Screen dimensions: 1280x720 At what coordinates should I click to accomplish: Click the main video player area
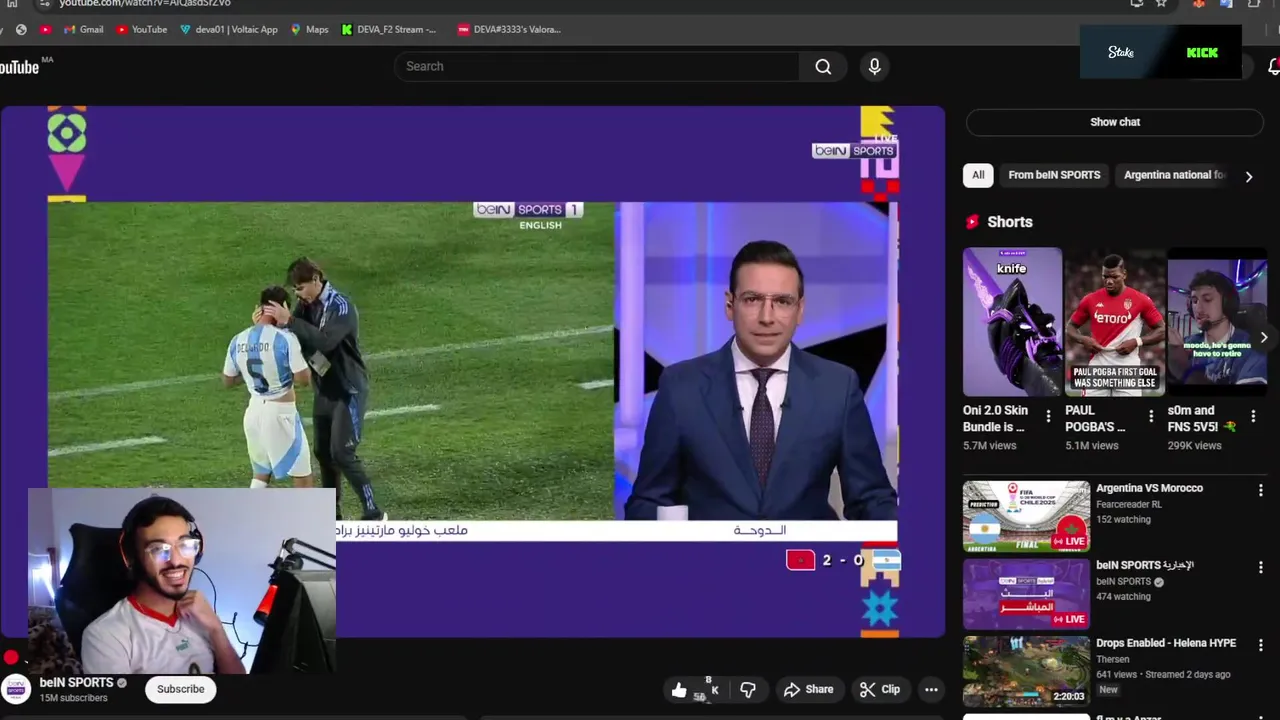(x=472, y=372)
